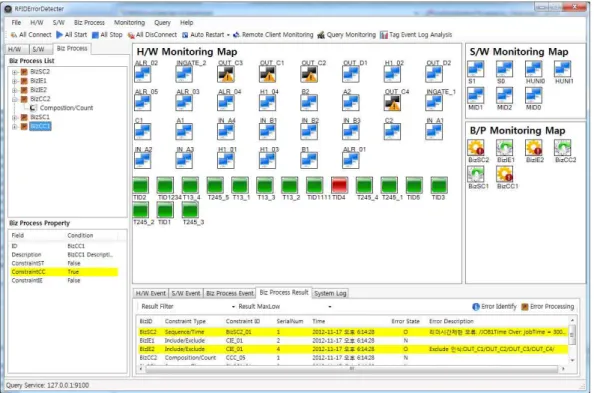
Task: Click the OUT_C3 warning device icon
Action: pos(226,74)
